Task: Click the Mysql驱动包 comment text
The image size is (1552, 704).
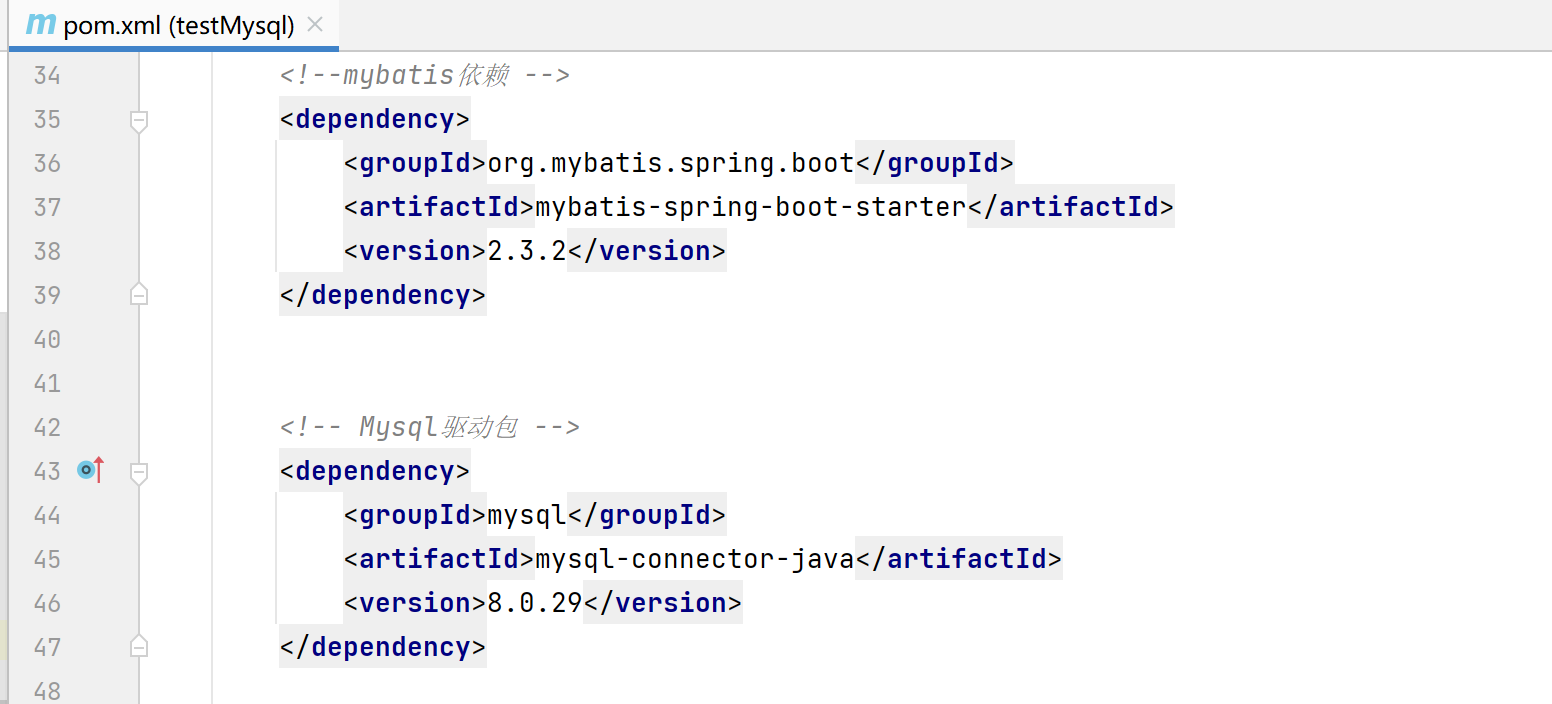Action: tap(430, 427)
